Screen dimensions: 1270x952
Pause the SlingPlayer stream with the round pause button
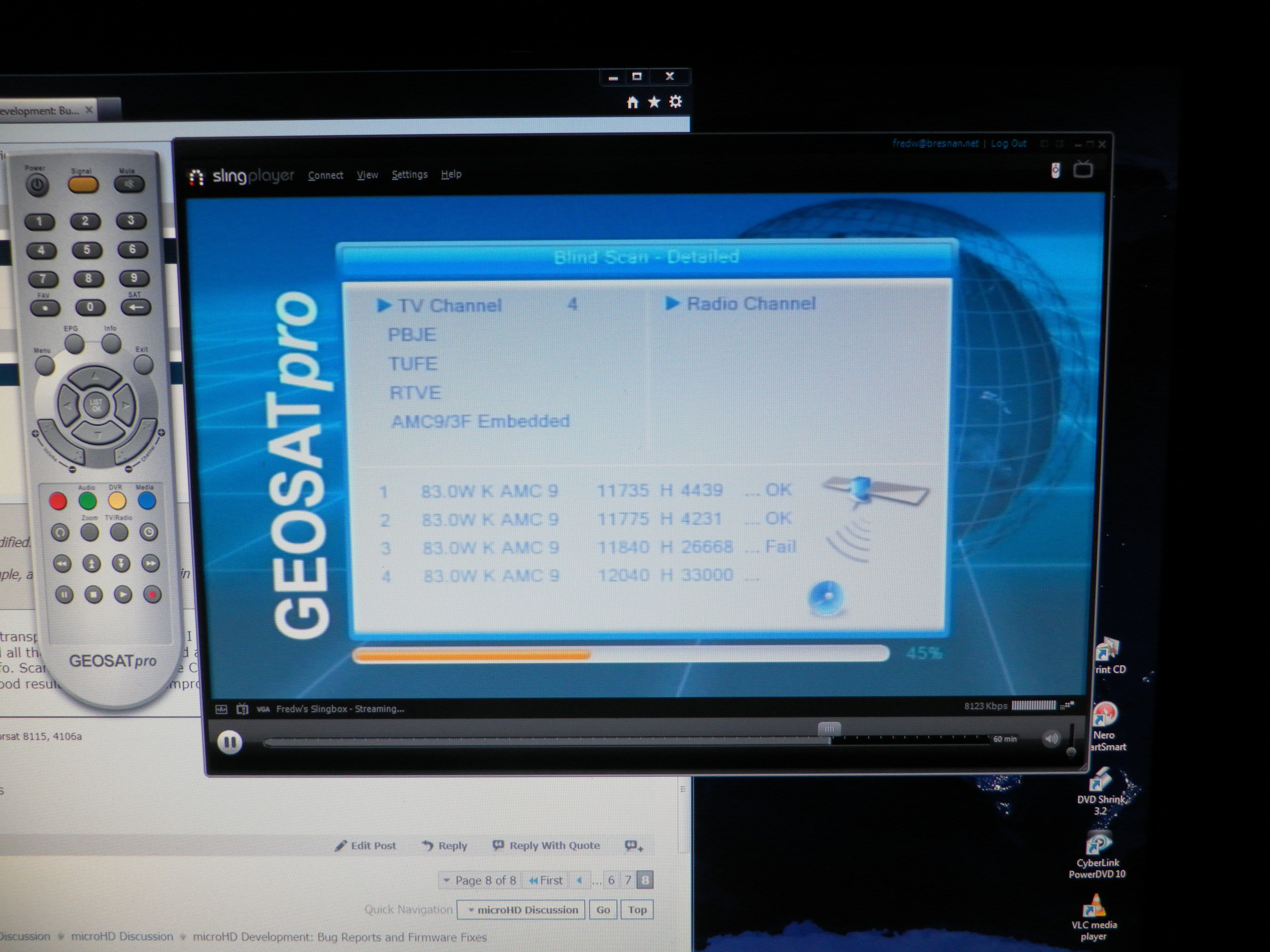[230, 742]
